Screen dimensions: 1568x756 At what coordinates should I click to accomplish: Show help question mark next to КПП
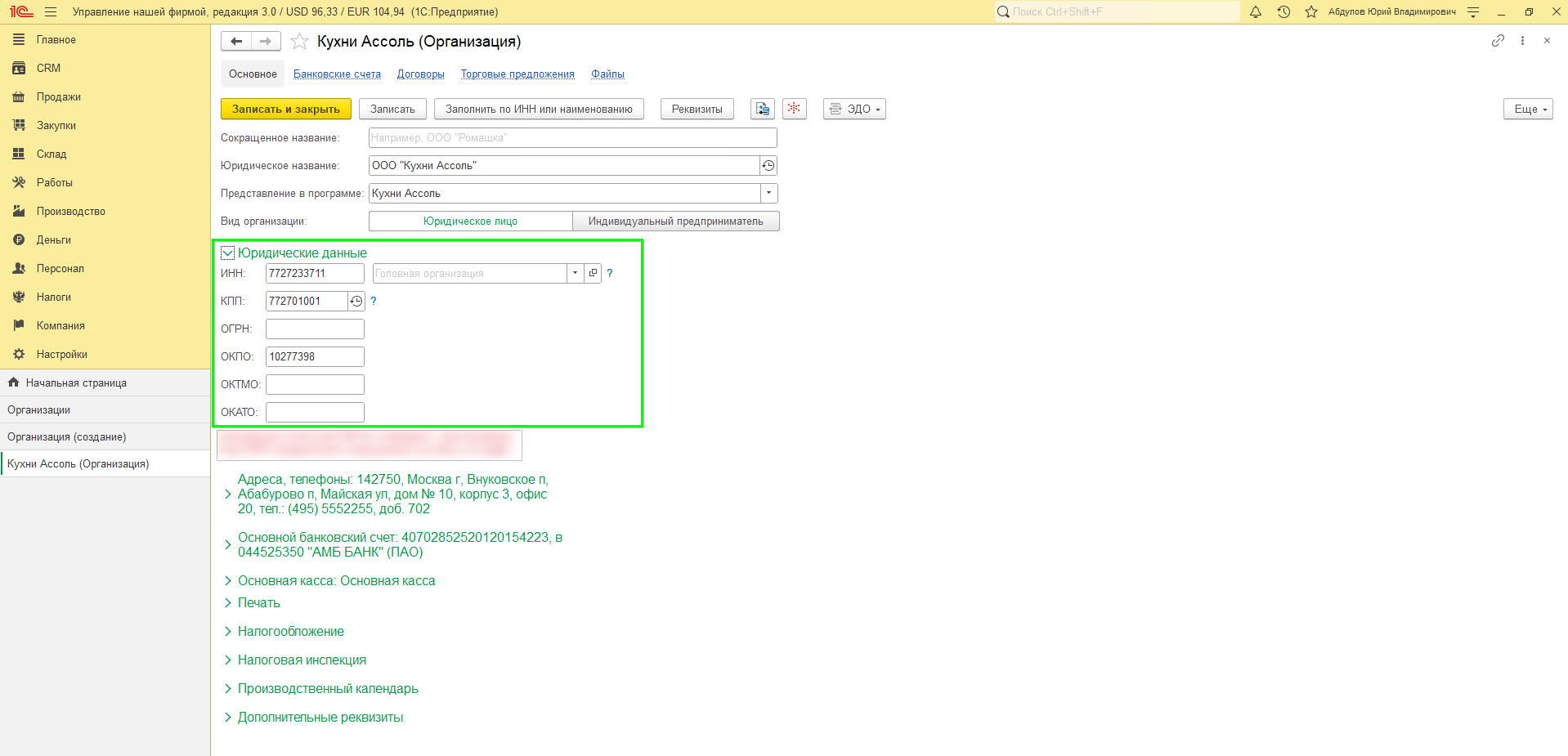click(x=374, y=302)
